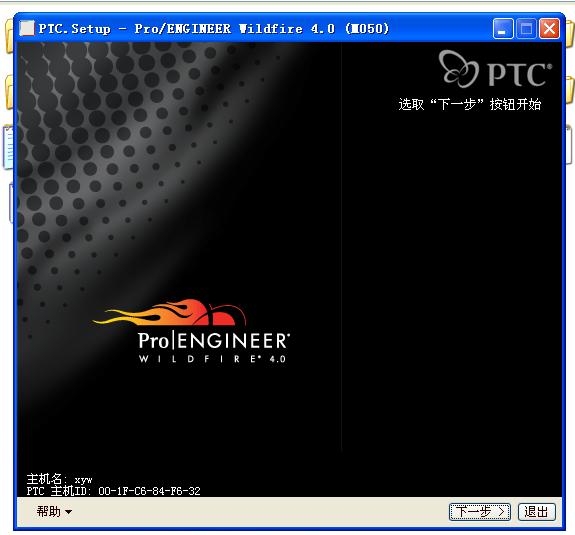The width and height of the screenshot is (575, 535).
Task: Close the PTC Setup window
Action: (549, 29)
